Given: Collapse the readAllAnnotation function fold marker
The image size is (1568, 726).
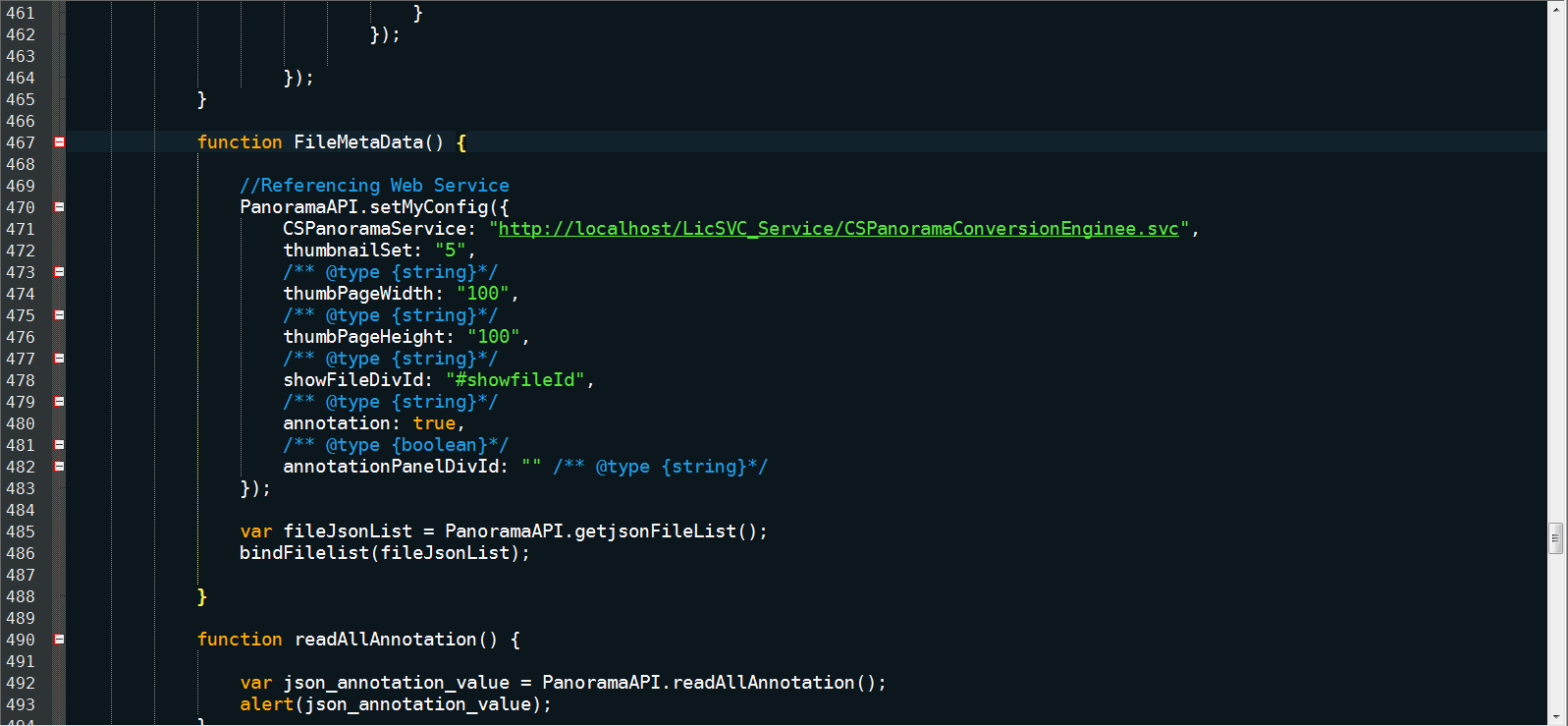Looking at the screenshot, I should [x=59, y=640].
